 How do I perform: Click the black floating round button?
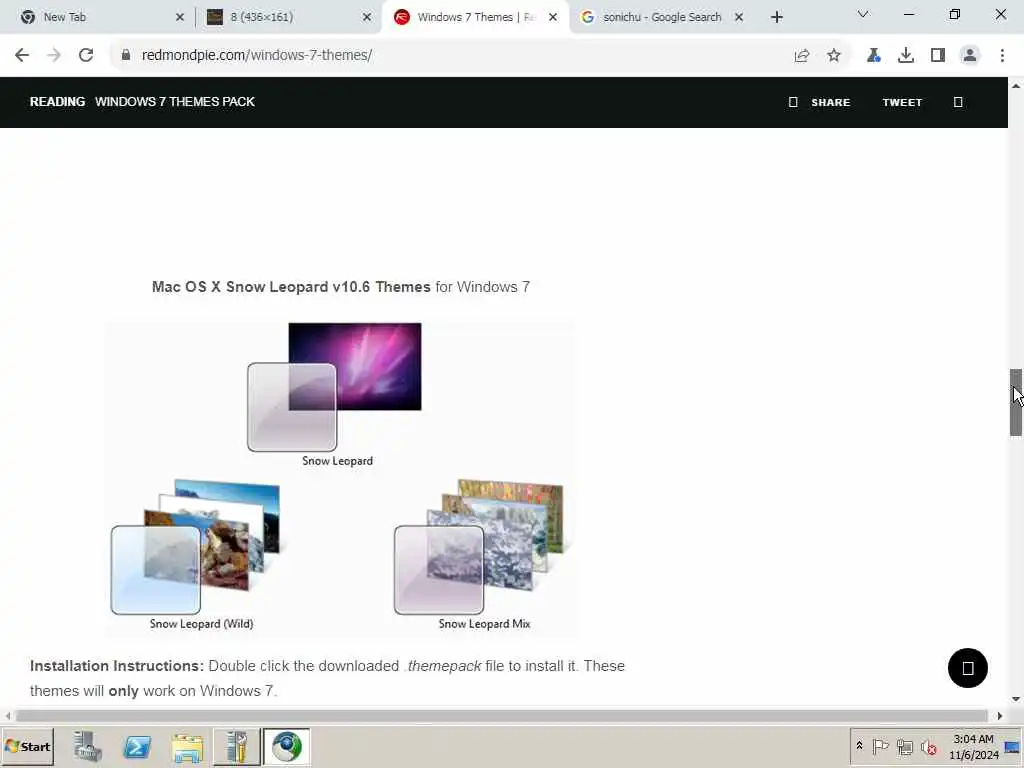pyautogui.click(x=967, y=667)
